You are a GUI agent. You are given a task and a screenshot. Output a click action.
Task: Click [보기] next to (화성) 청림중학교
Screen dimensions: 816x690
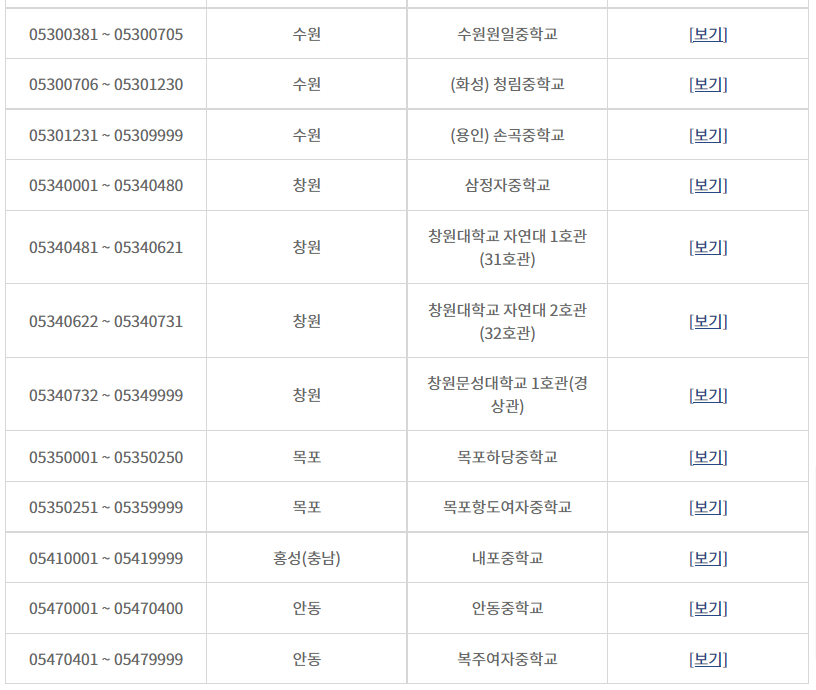709,84
